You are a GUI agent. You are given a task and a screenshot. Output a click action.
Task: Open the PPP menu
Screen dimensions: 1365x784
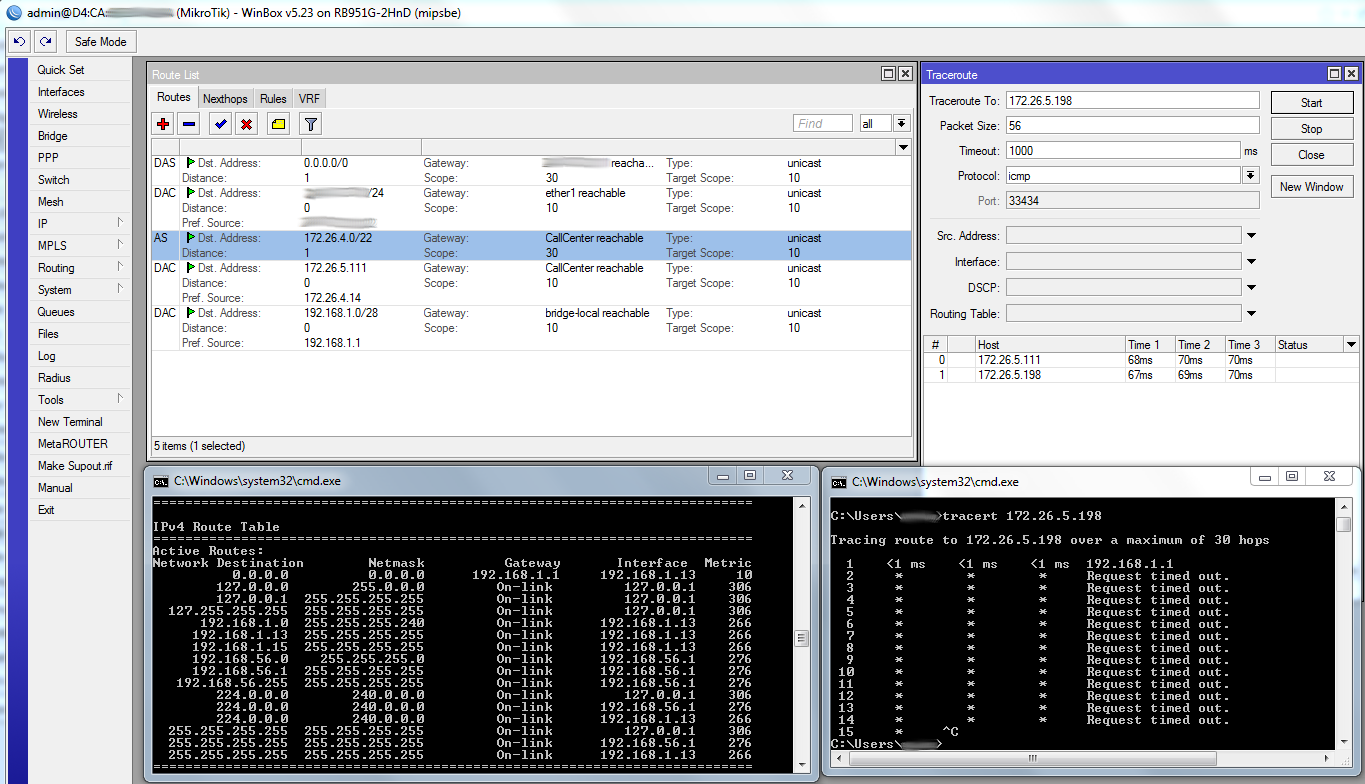82,158
